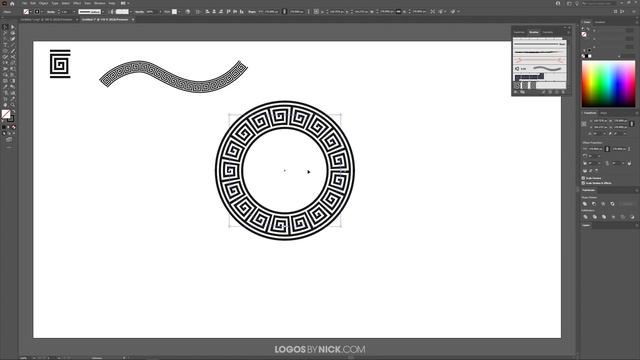Toggle constrain proportions link in Transform panel
Image resolution: width=640 pixels, height=360 pixels.
[x=632, y=124]
